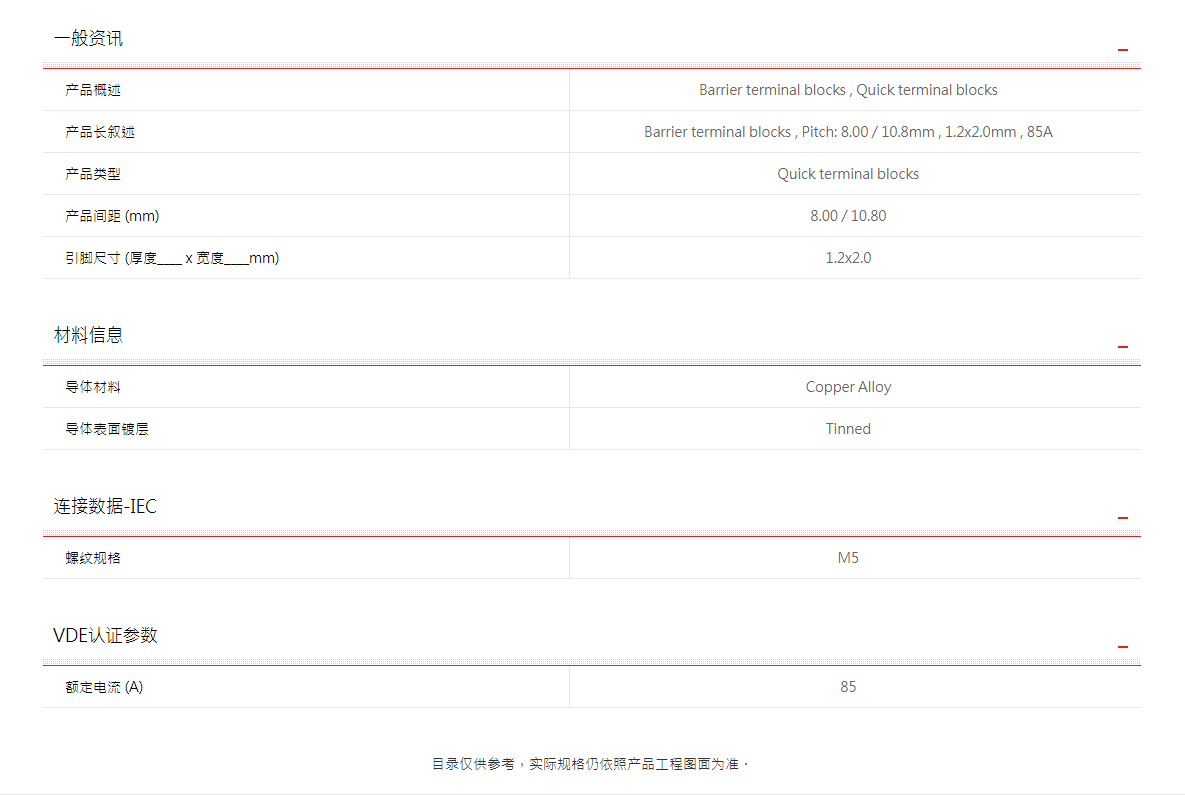
Task: Select the 导体材料 row label
Action: point(93,387)
